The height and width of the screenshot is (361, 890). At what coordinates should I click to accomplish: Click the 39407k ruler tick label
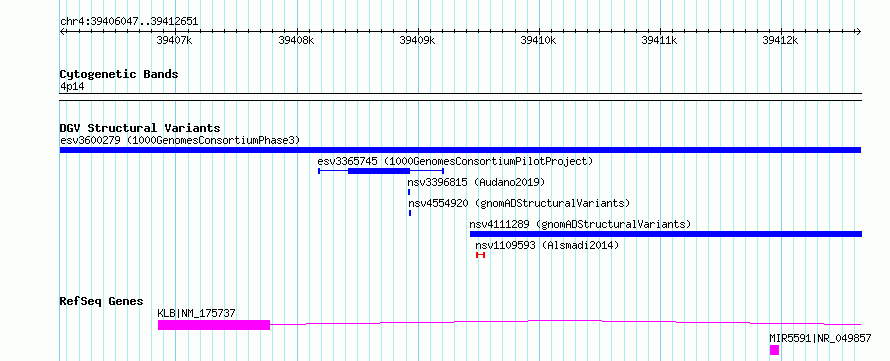click(175, 40)
